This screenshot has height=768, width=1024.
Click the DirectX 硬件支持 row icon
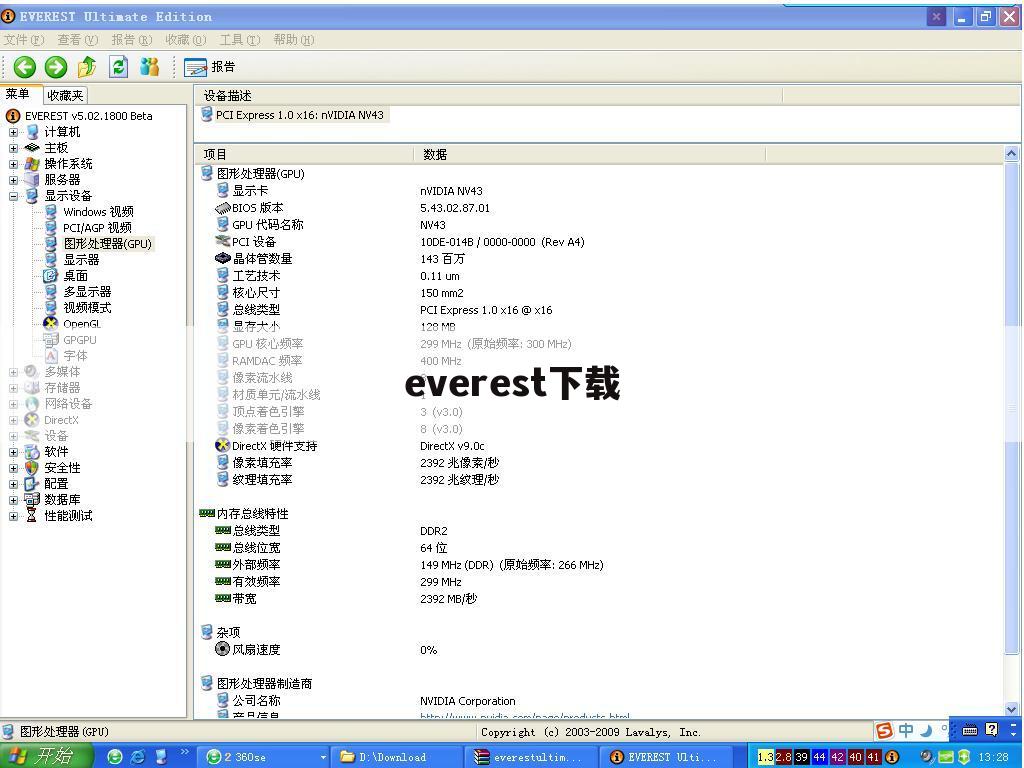coord(223,445)
